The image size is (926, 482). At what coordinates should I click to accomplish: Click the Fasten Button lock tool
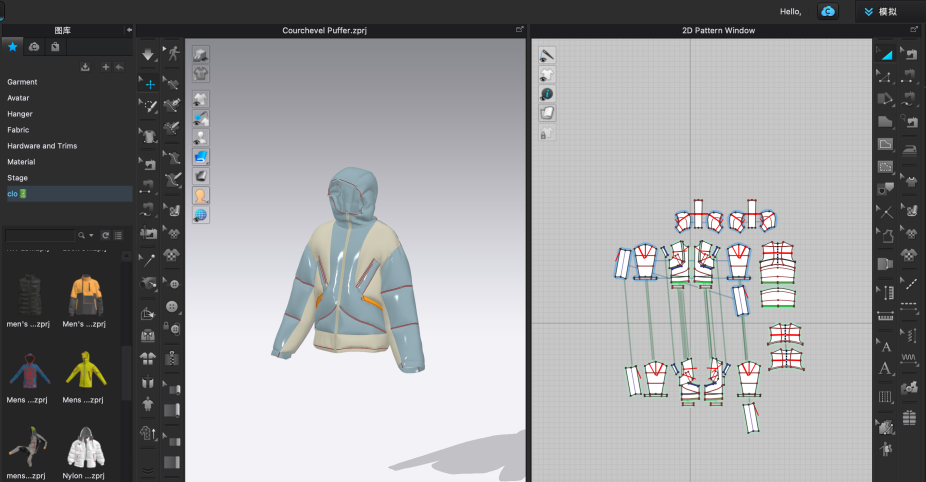click(x=172, y=328)
